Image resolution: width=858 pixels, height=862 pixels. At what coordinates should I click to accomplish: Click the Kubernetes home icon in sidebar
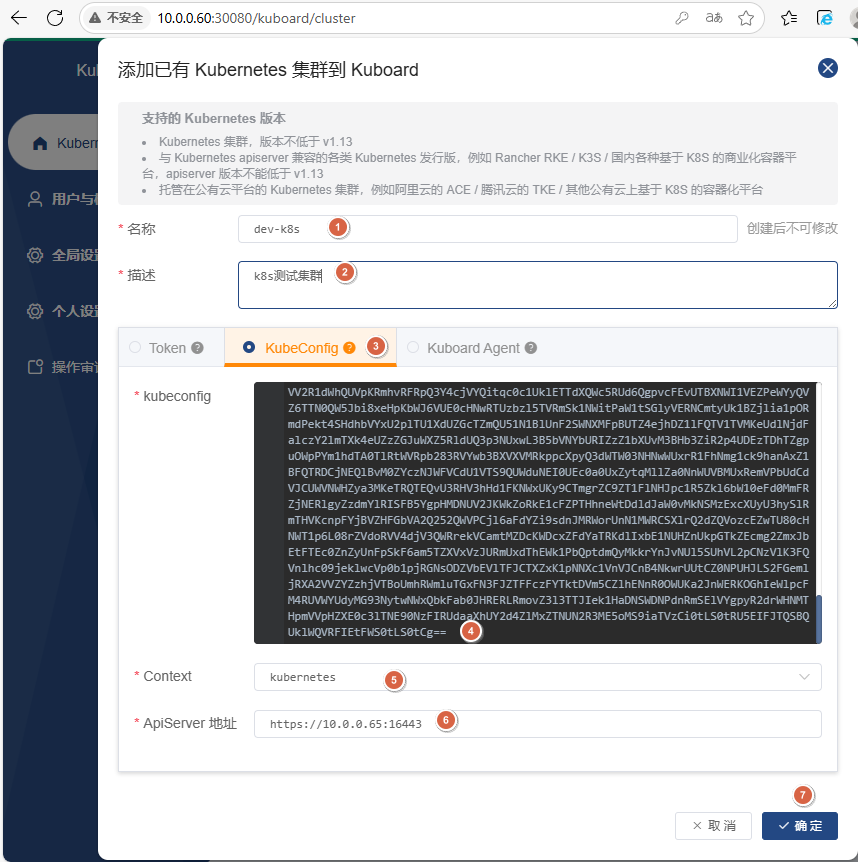[40, 143]
